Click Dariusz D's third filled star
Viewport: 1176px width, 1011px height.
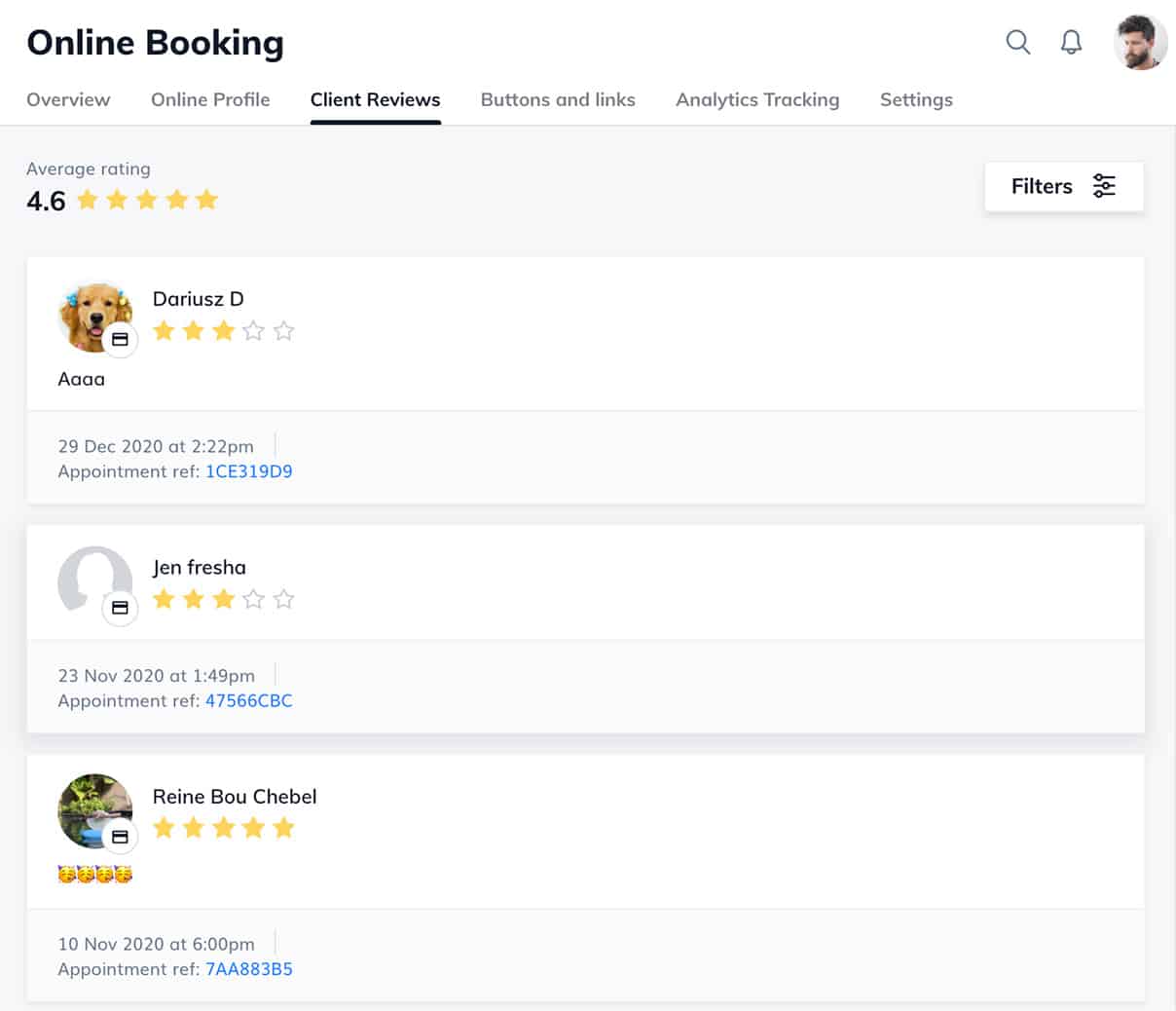click(224, 330)
